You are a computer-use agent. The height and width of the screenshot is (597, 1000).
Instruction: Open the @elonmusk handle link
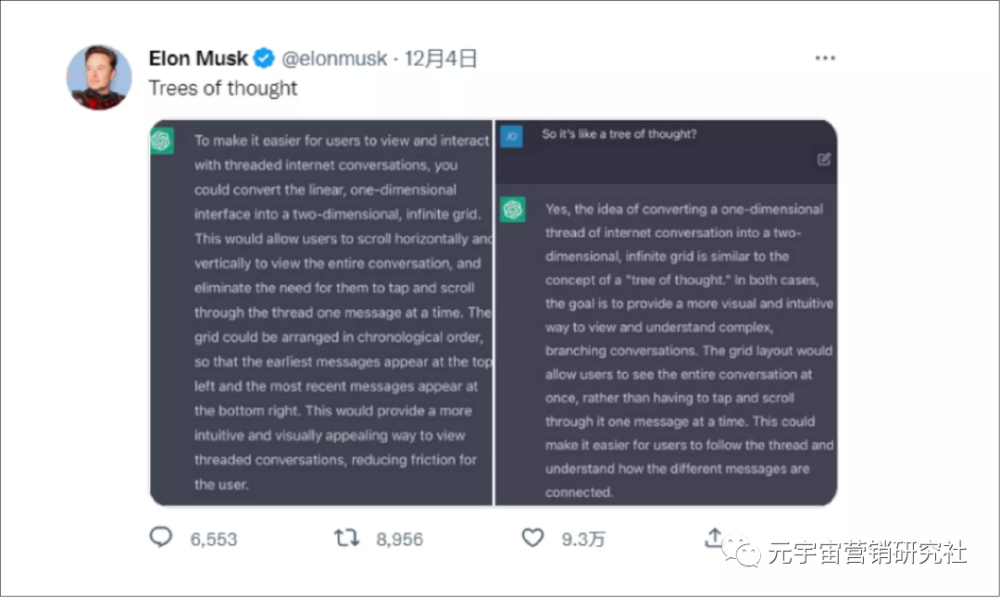point(334,58)
